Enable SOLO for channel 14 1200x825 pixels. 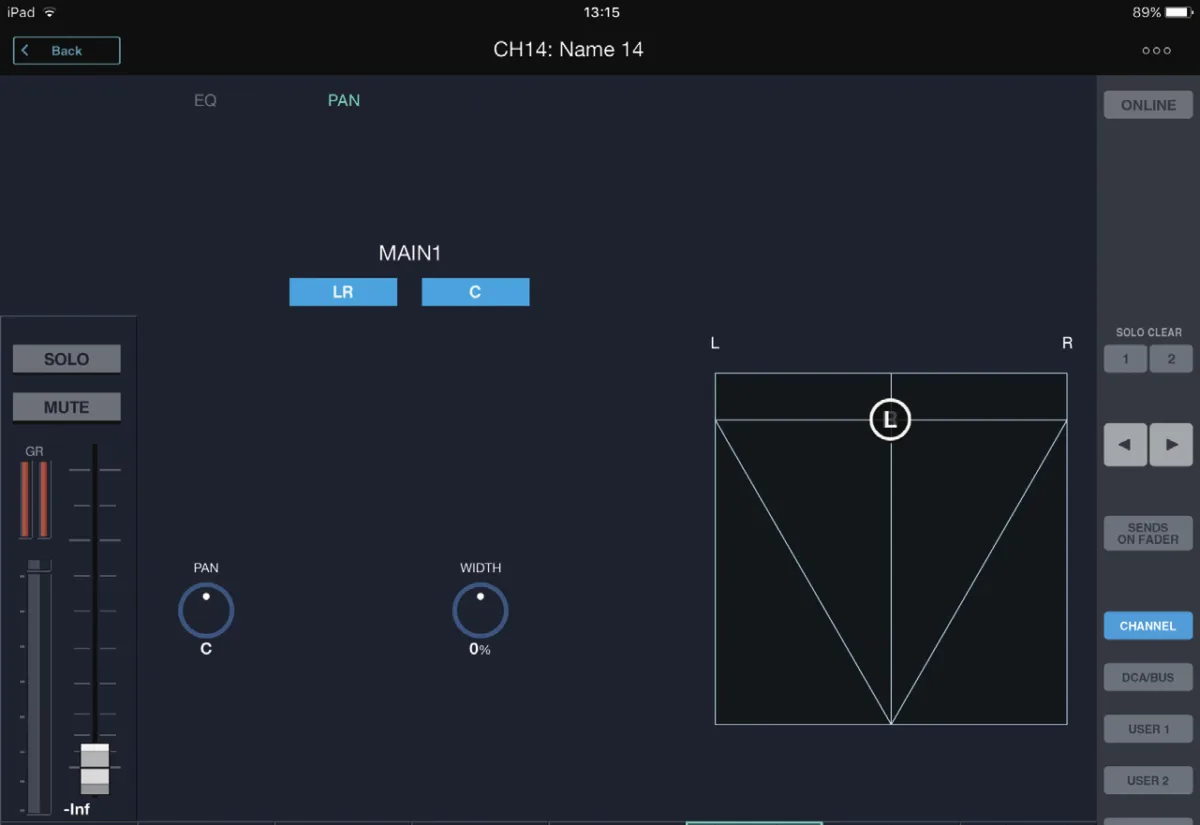click(x=66, y=359)
